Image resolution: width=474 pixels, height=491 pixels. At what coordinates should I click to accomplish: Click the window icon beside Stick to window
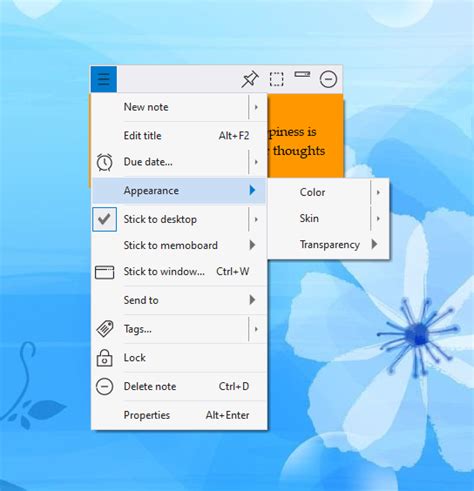tap(104, 272)
